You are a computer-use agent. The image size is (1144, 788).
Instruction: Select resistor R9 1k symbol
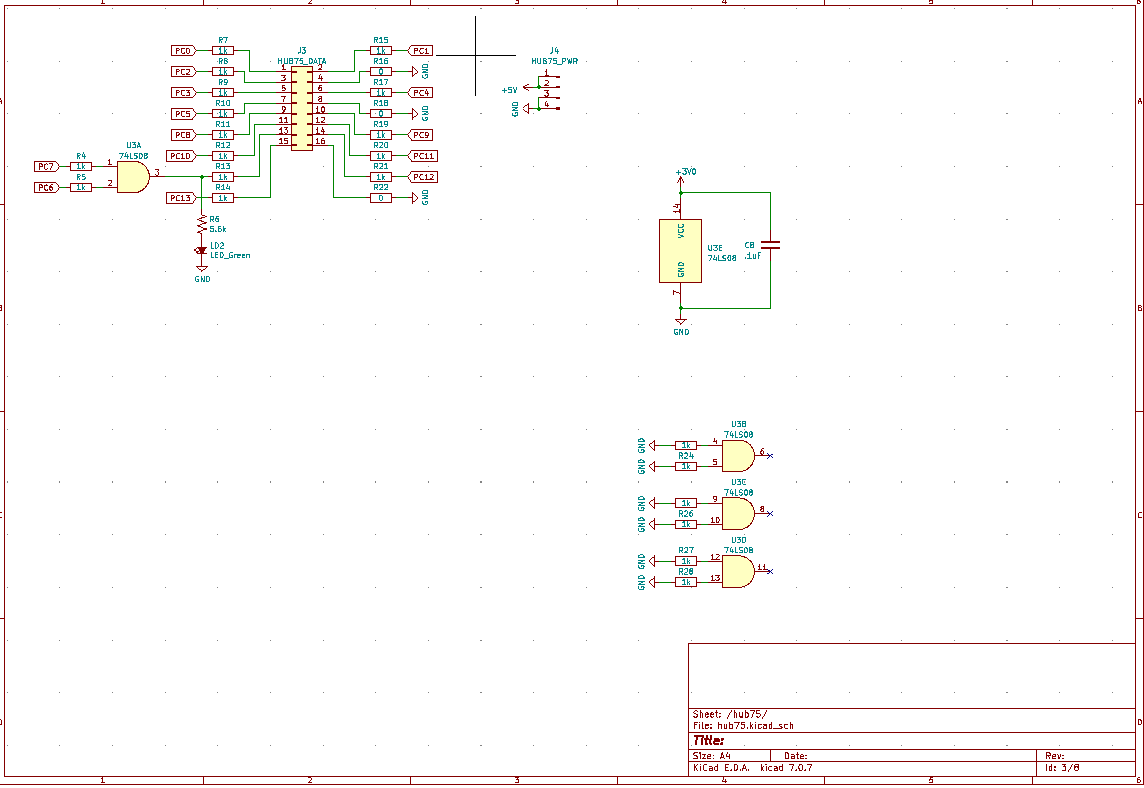223,93
